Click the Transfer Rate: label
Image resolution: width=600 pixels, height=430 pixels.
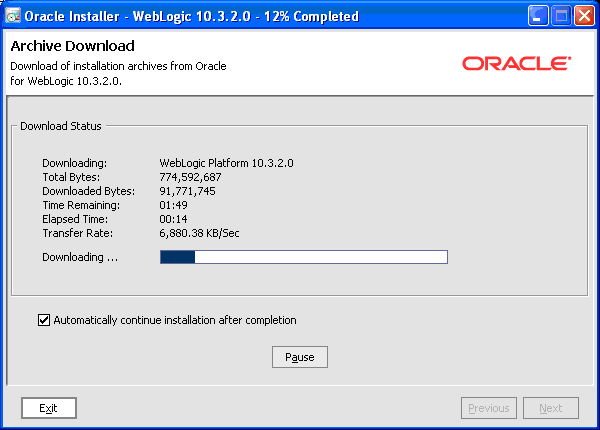pos(78,233)
